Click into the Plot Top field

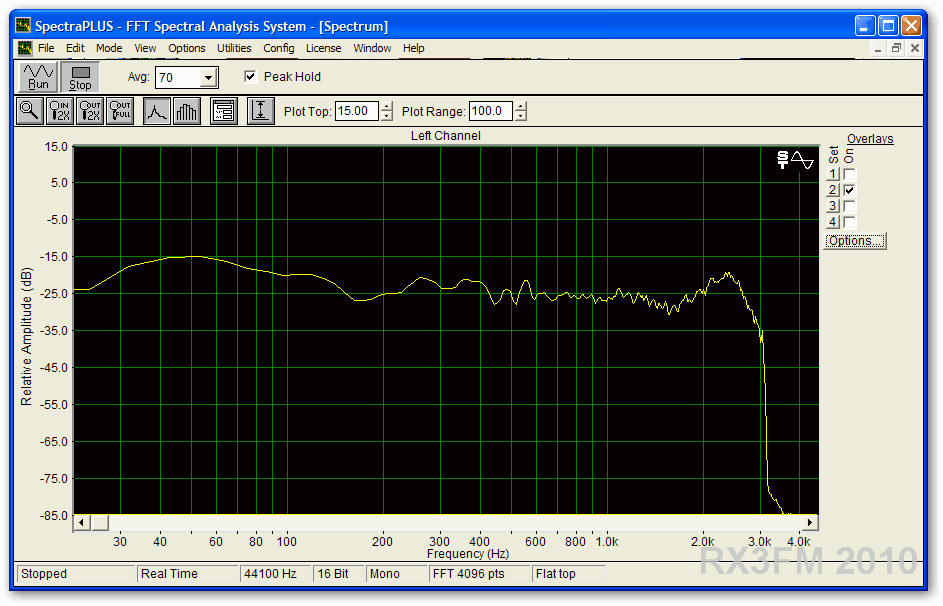357,111
